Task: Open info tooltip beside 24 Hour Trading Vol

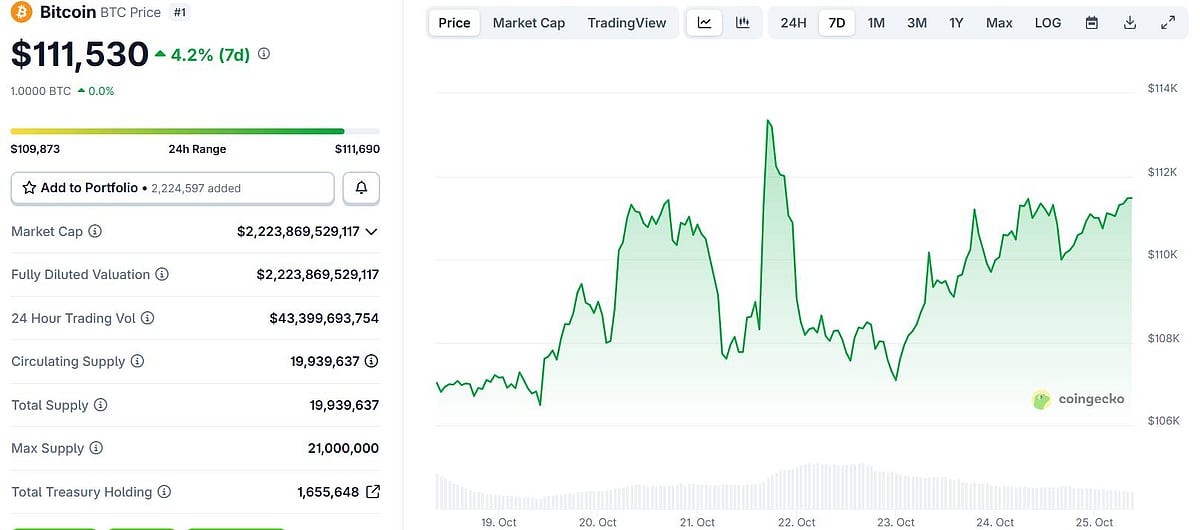Action: (x=147, y=318)
